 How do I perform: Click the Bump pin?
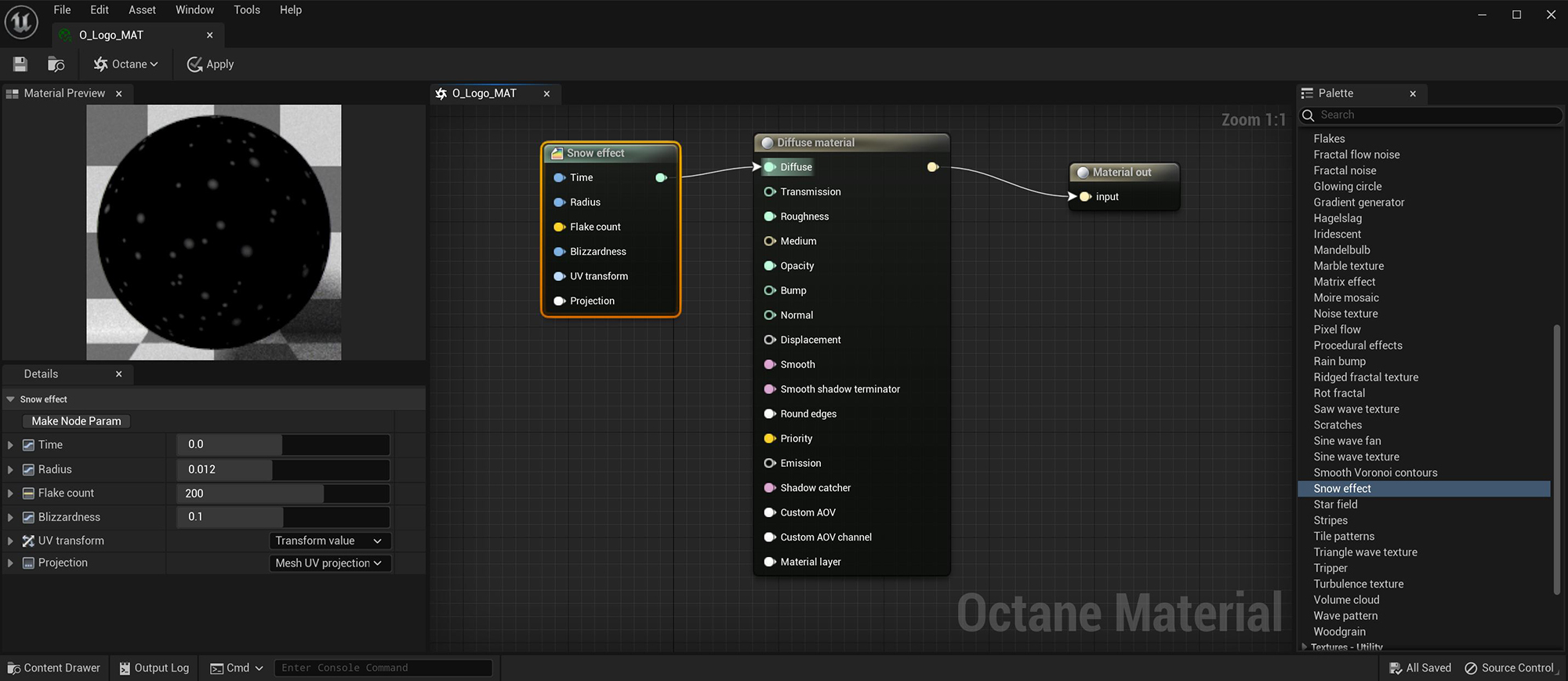point(769,291)
